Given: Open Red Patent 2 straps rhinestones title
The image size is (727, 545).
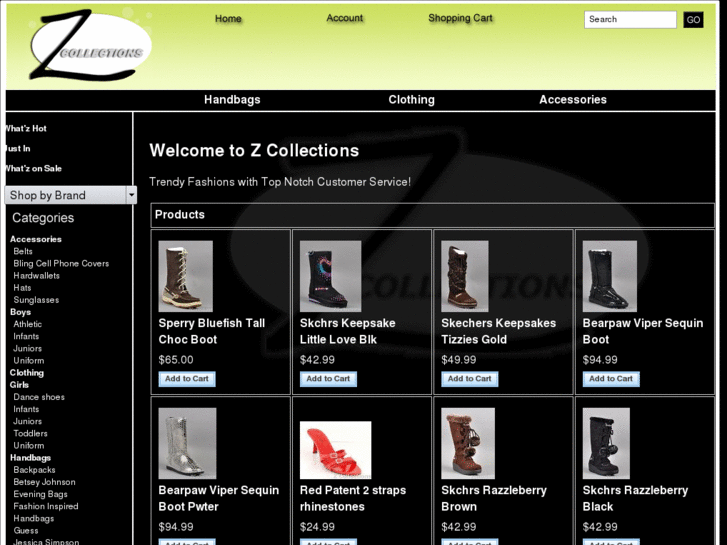Looking at the screenshot, I should 353,498.
